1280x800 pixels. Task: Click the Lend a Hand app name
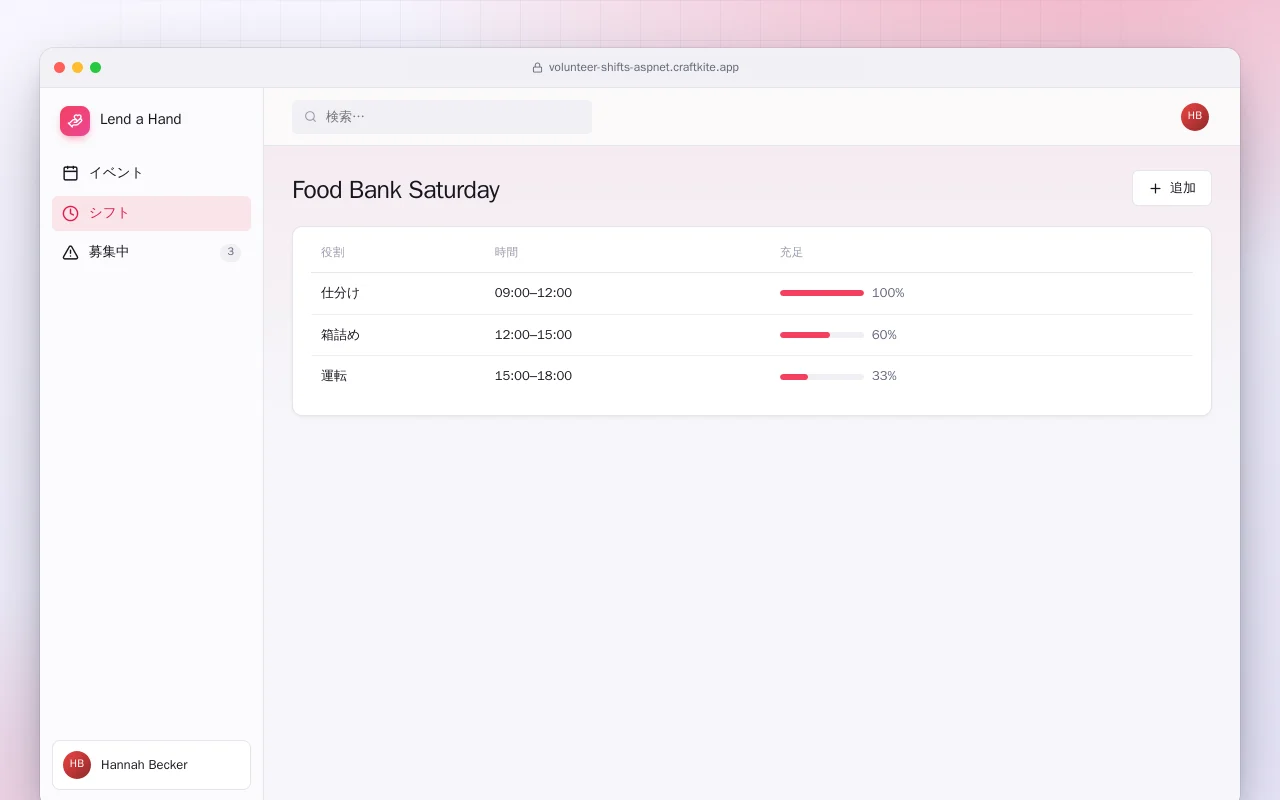tap(141, 119)
